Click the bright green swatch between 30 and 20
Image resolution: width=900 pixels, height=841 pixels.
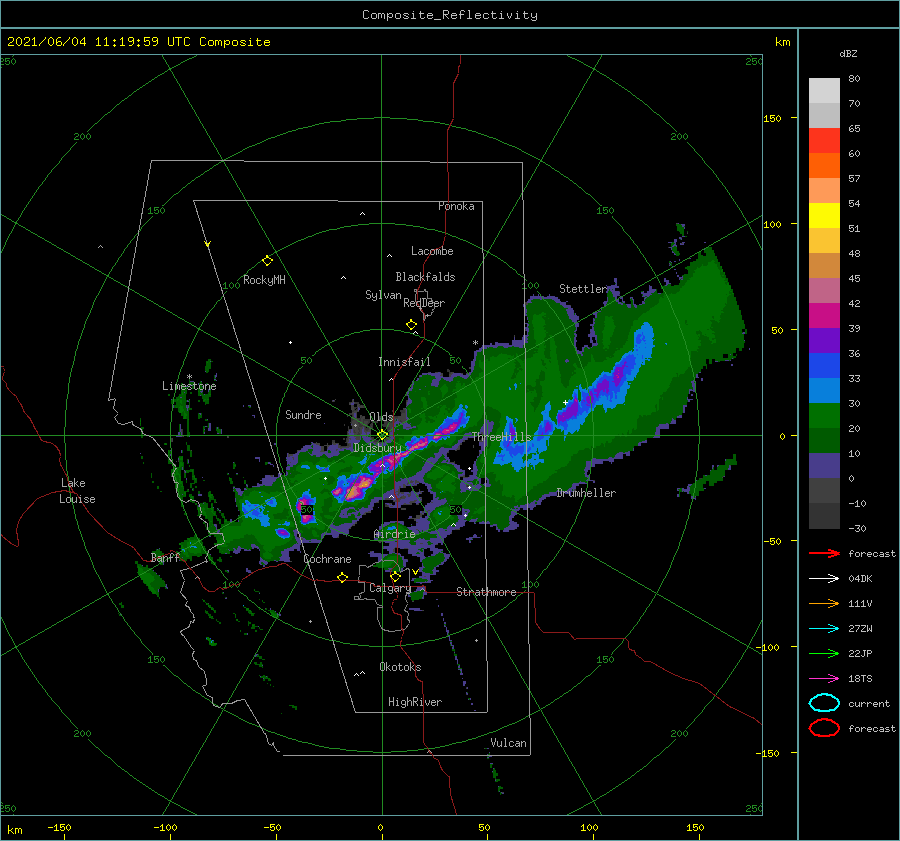tap(824, 416)
